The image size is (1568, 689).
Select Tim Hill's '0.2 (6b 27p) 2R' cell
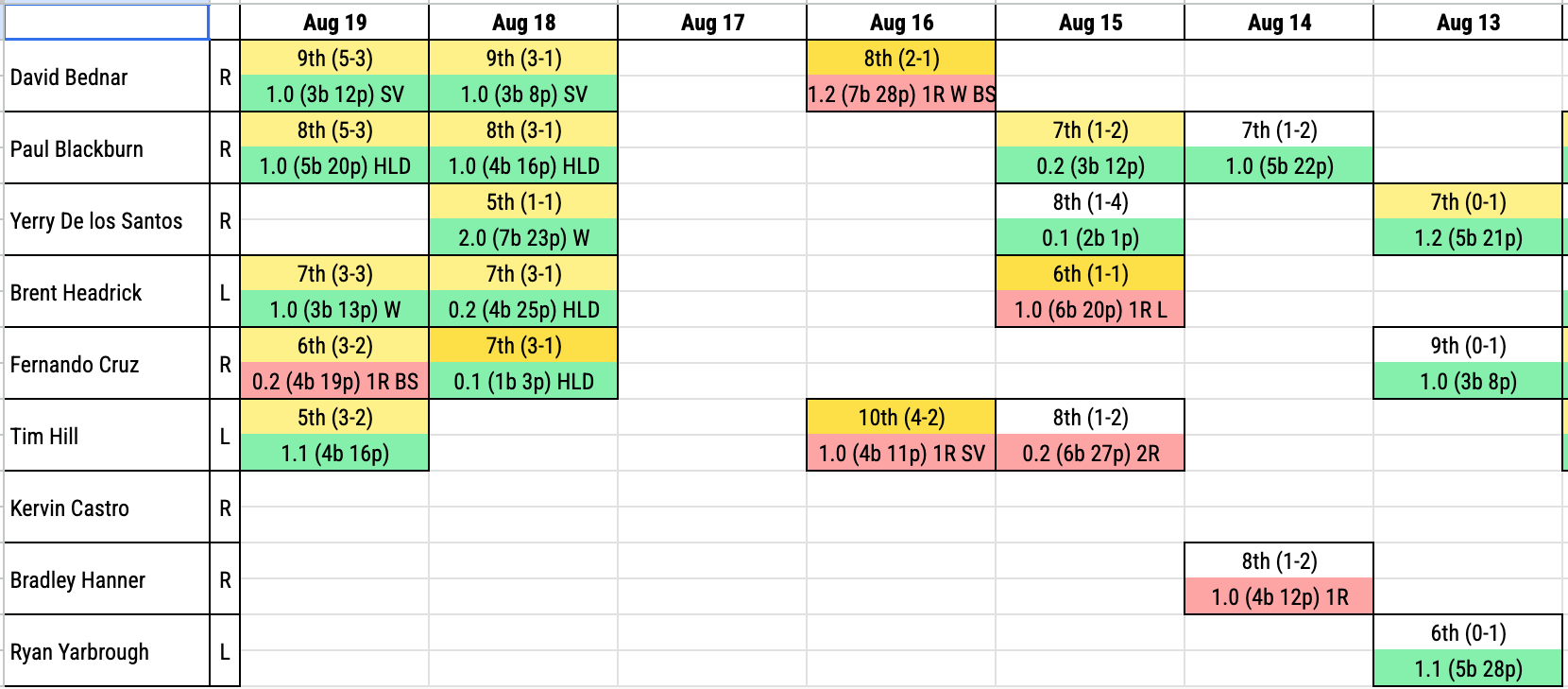tap(1090, 454)
